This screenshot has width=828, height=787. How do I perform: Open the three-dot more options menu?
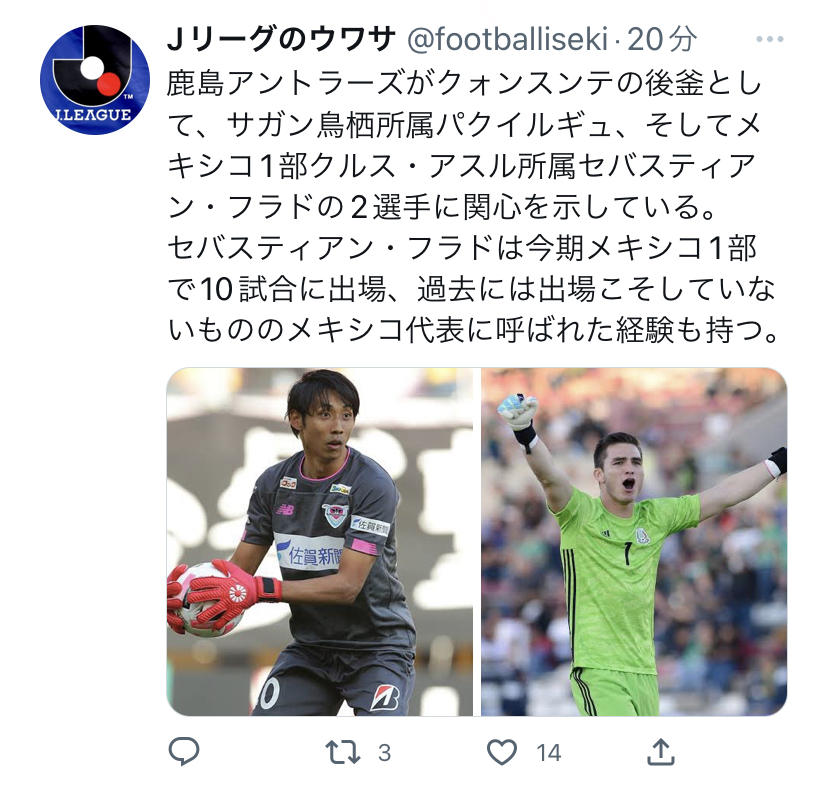pyautogui.click(x=769, y=39)
